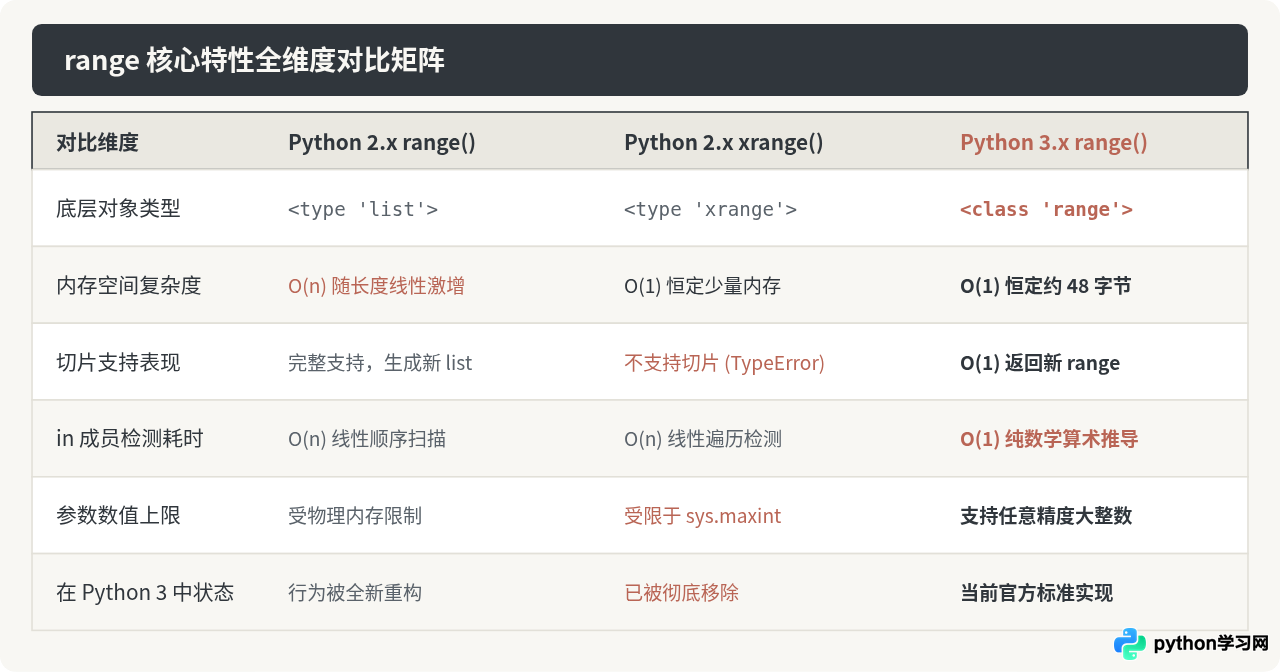Click the cell 'O(1) 纯数学算术推导'
1280x672 pixels.
tap(1049, 439)
